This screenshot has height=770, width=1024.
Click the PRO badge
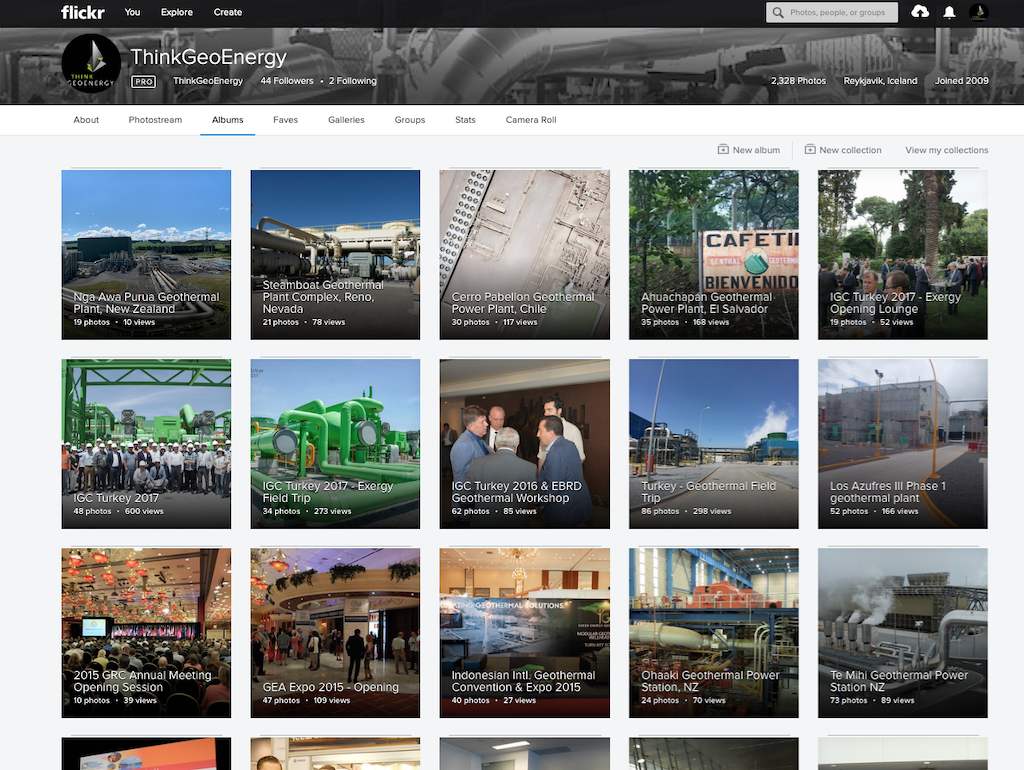click(x=143, y=81)
